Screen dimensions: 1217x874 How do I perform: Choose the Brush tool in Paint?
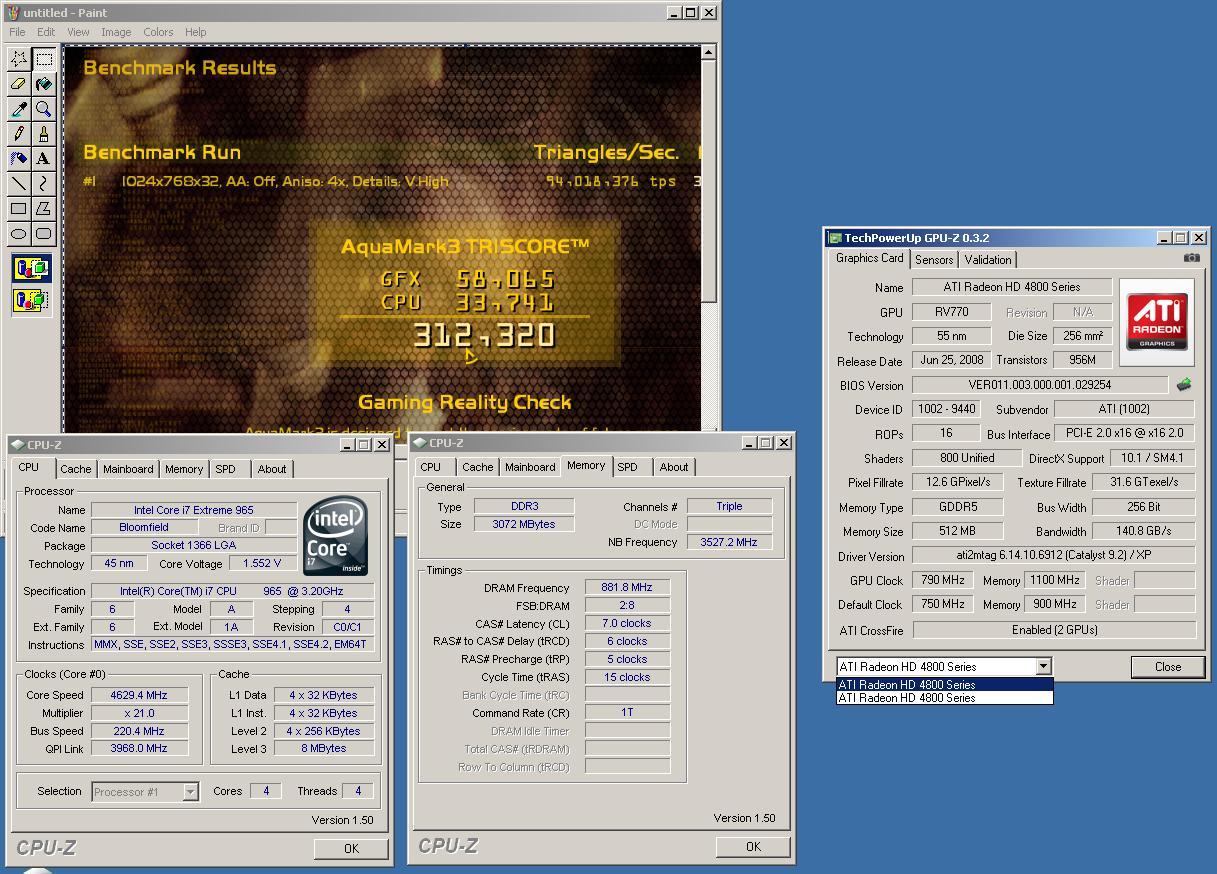tap(44, 134)
